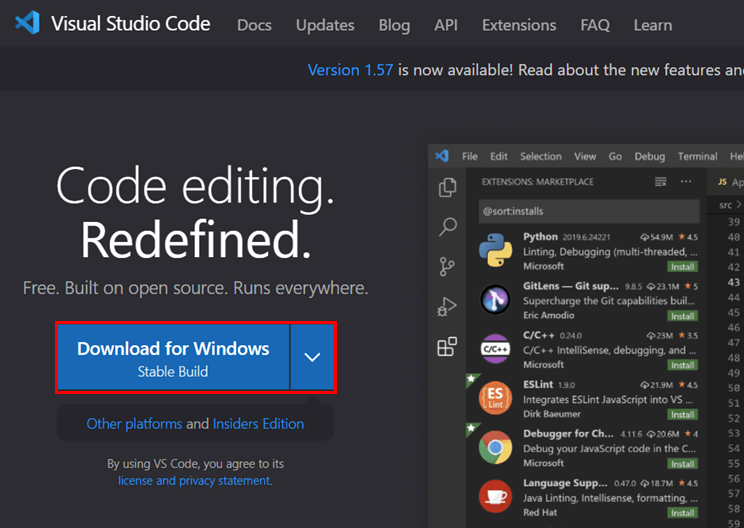Image resolution: width=744 pixels, height=528 pixels.
Task: Select the ESLint extension title text
Action: [538, 384]
